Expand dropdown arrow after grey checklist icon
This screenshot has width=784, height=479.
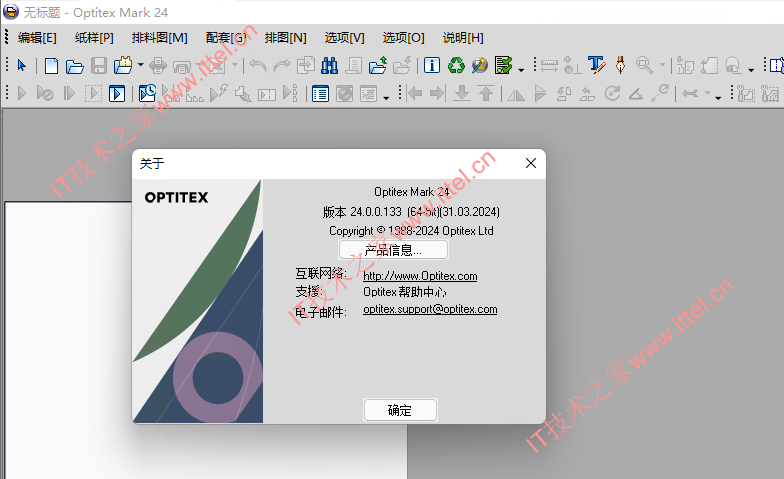coord(386,98)
